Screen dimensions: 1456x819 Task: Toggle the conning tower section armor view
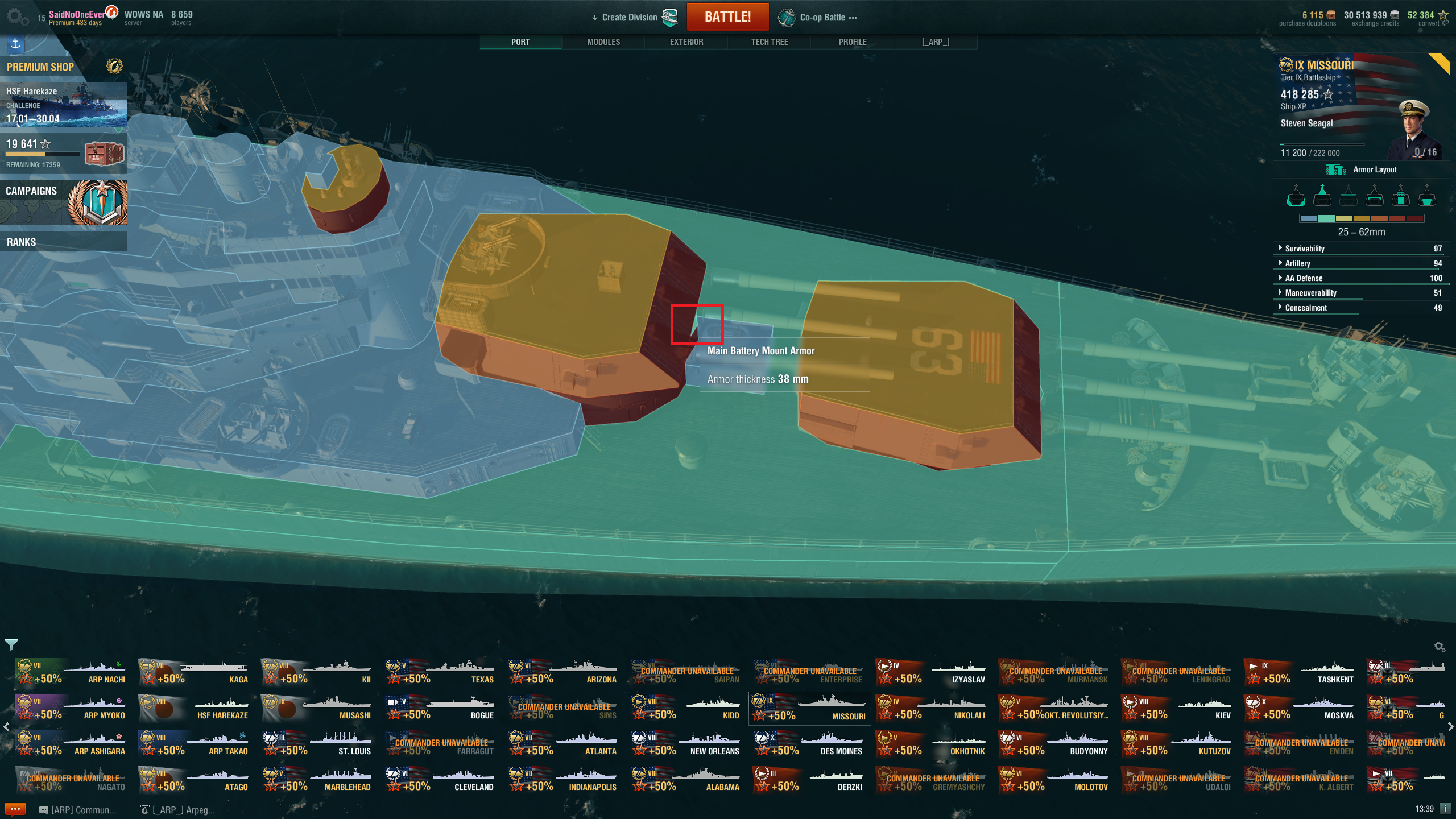1401,196
